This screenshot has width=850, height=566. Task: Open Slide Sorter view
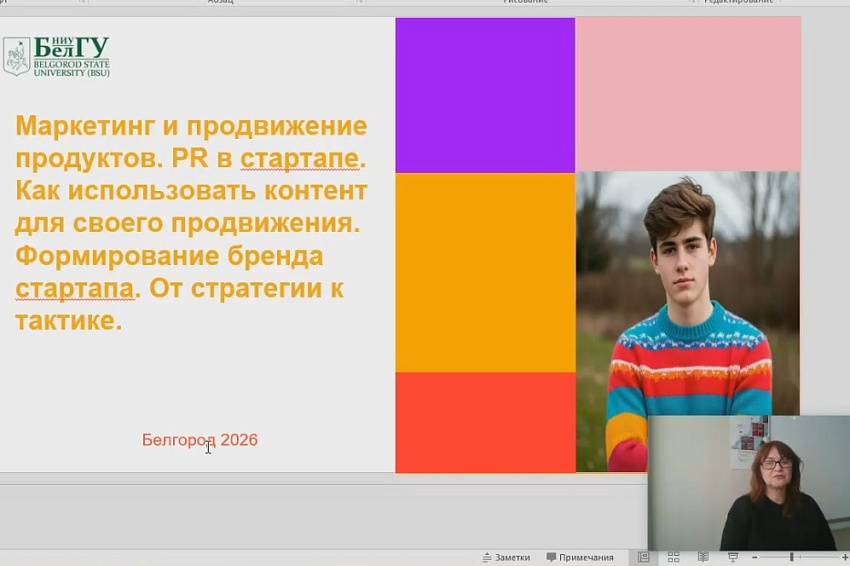pos(673,557)
